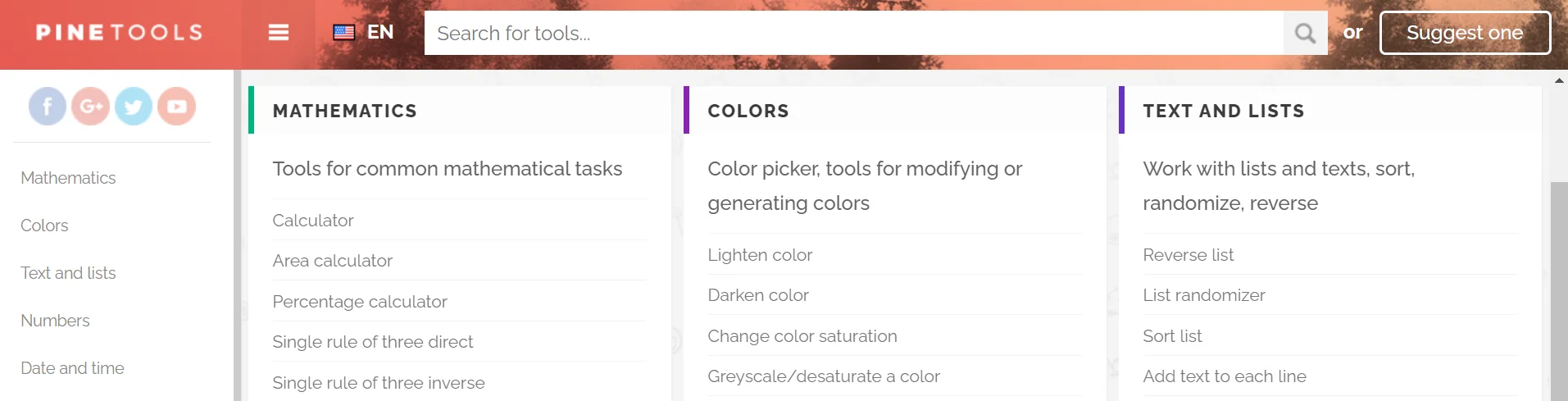
Task: Open the Google Plus social icon
Action: click(x=90, y=107)
